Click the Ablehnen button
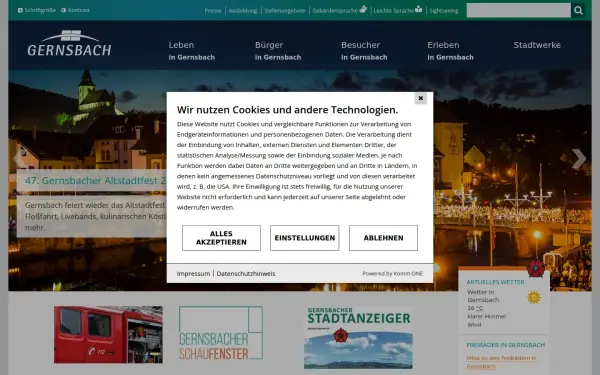Viewport: 600px width, 375px height. pos(383,238)
